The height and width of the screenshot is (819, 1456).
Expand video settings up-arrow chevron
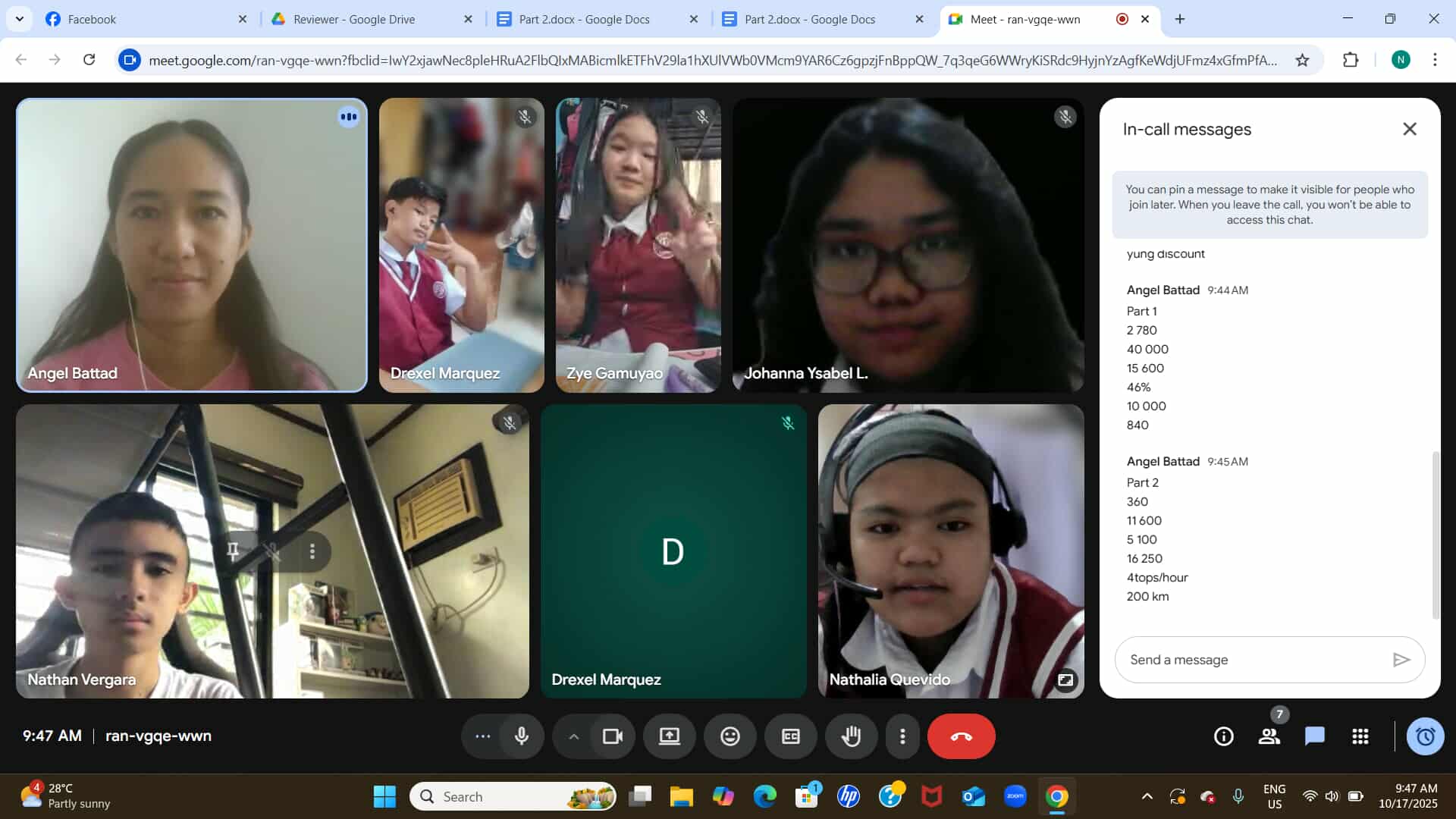coord(574,736)
